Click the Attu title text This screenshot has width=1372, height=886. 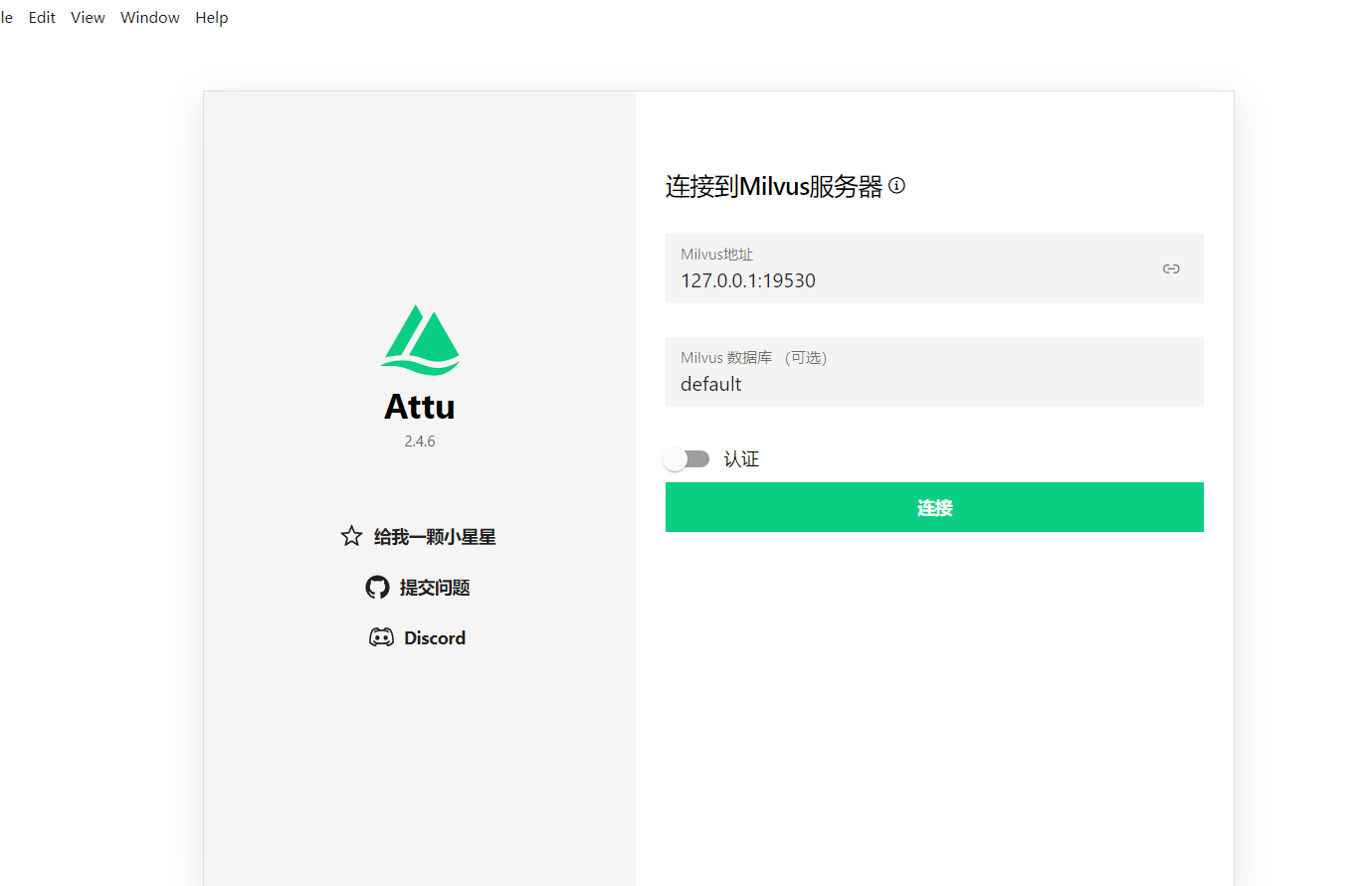click(420, 406)
